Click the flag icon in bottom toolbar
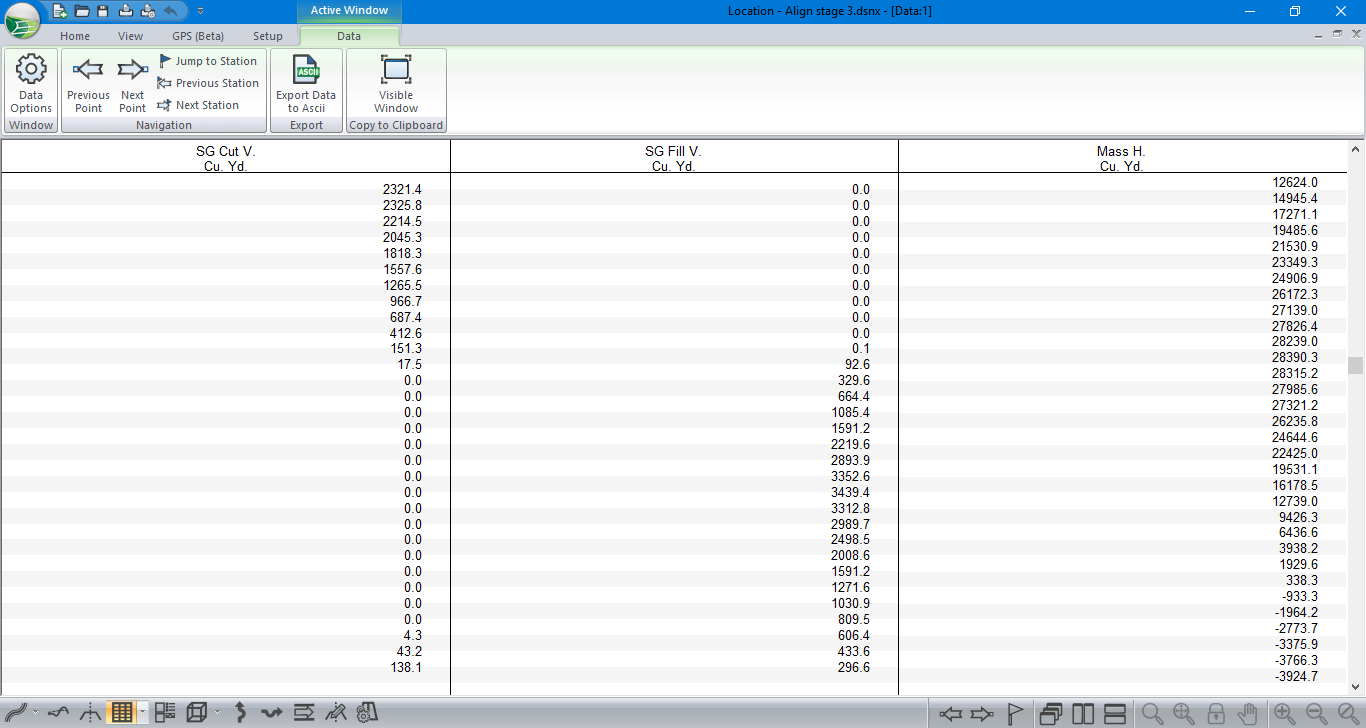Image resolution: width=1366 pixels, height=728 pixels. tap(1015, 713)
